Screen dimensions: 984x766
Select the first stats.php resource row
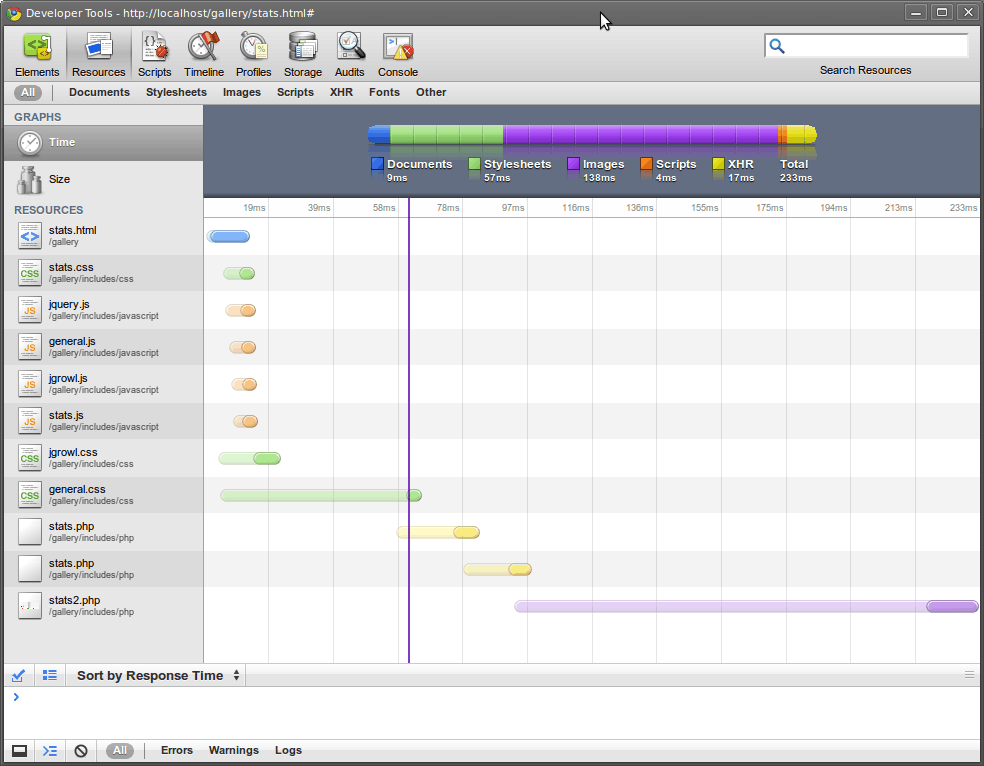click(104, 532)
